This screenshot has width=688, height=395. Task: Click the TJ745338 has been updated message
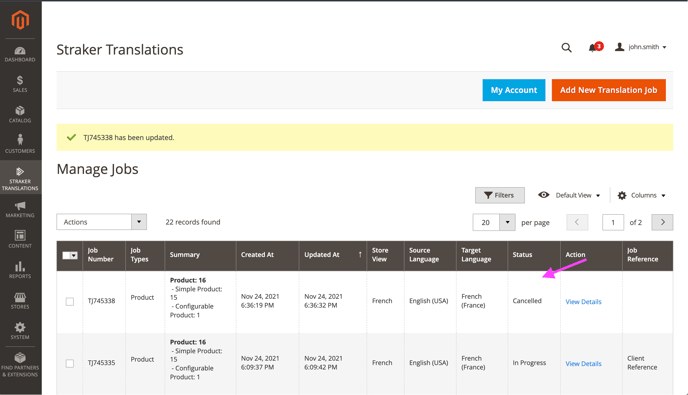(129, 138)
